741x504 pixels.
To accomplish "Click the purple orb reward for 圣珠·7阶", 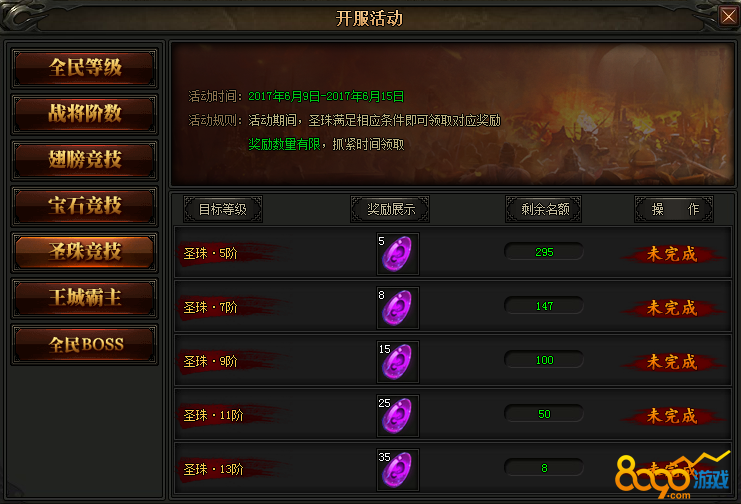I will (x=397, y=307).
